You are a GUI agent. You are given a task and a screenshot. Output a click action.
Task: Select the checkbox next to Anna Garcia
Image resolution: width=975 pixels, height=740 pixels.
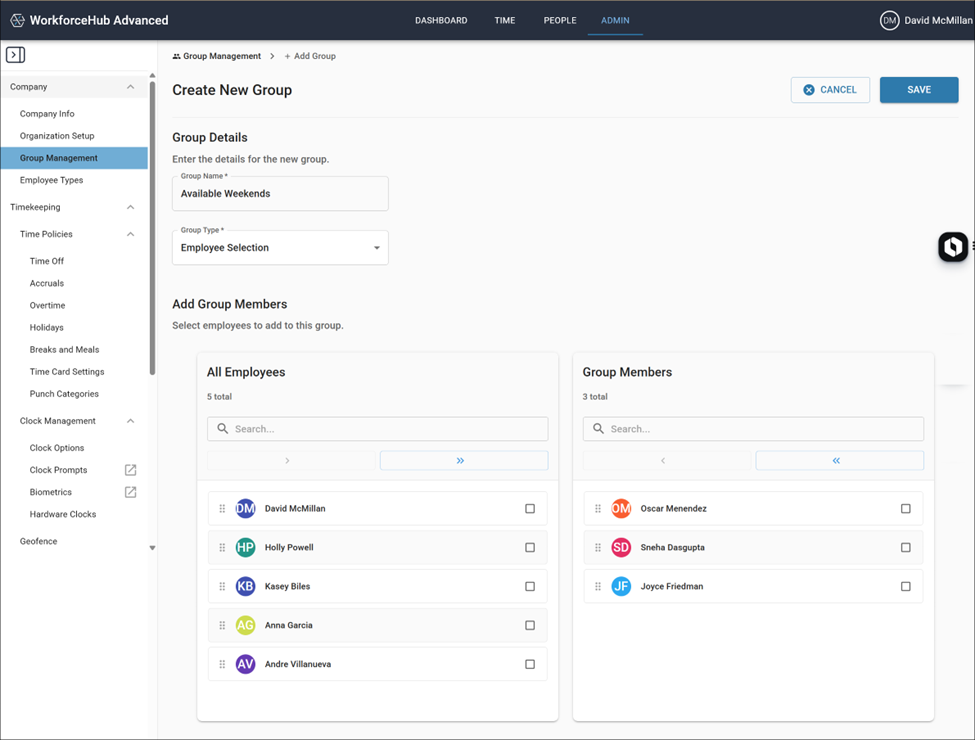click(530, 626)
